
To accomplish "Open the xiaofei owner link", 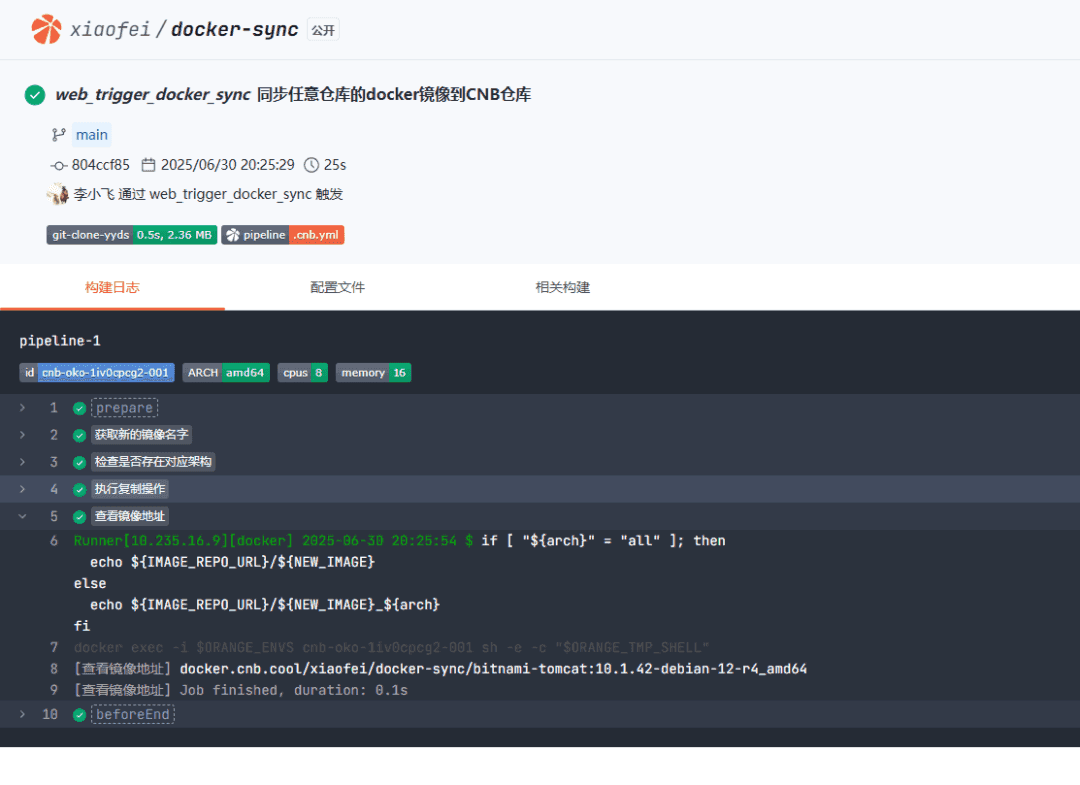I will tap(110, 30).
